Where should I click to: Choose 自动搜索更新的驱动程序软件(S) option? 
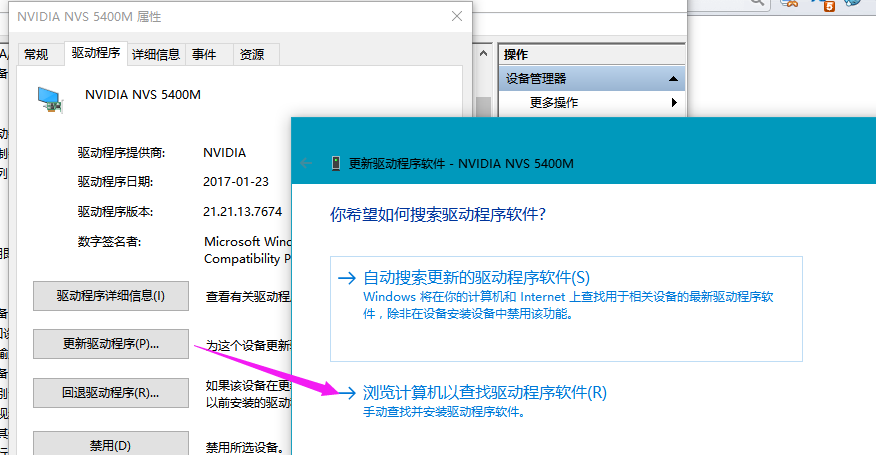[566, 309]
